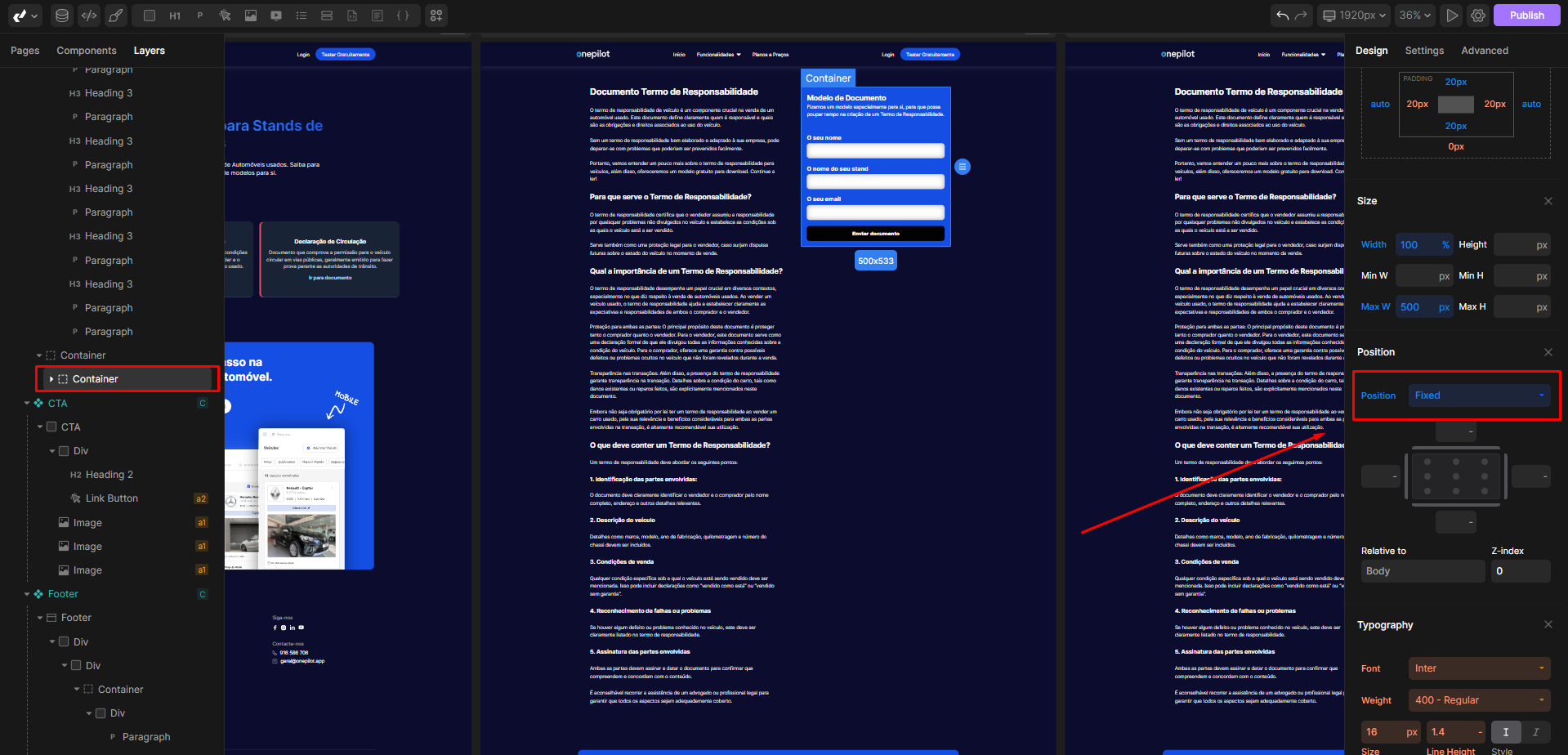The width and height of the screenshot is (1568, 755).
Task: Switch to the Advanced tab
Action: 1485,51
